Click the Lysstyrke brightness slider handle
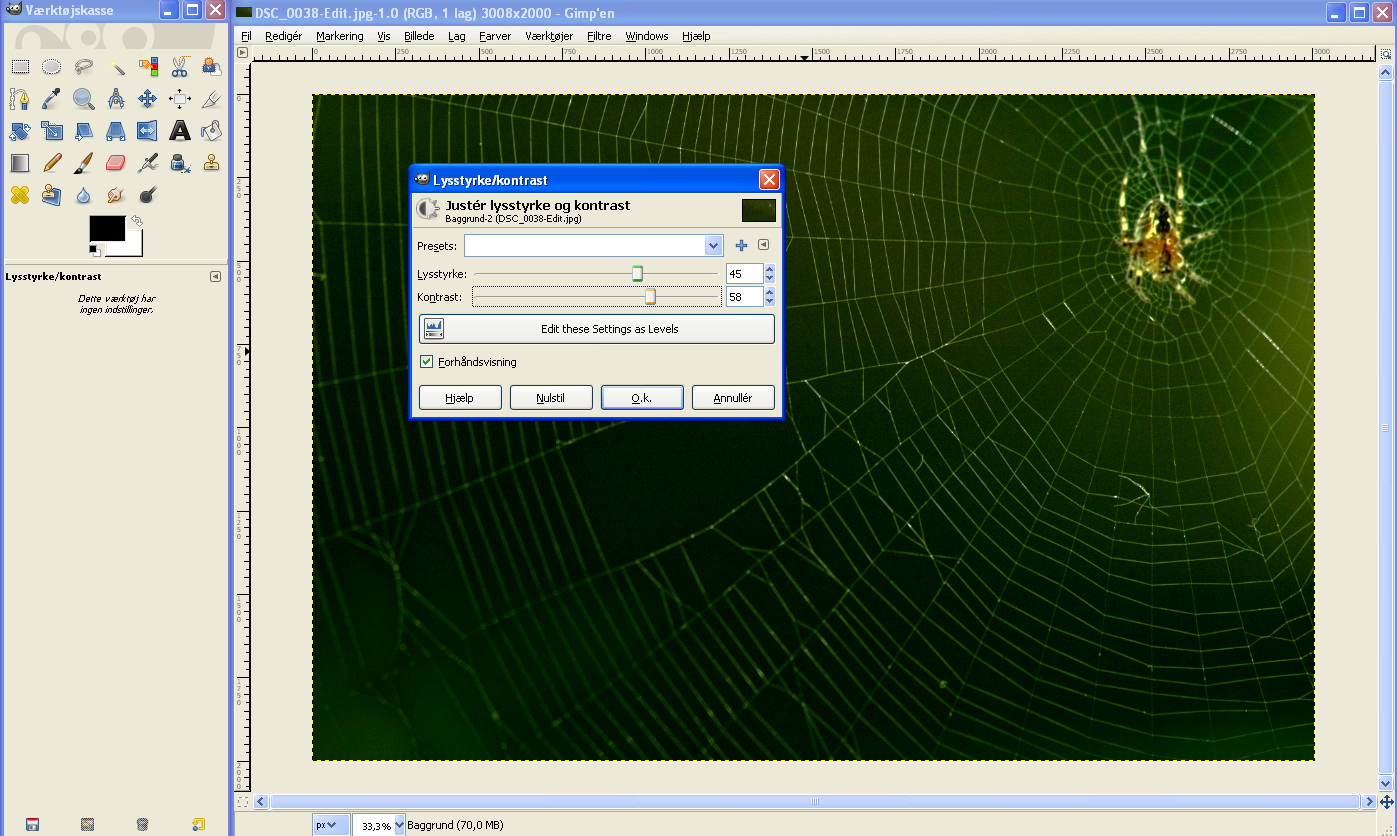Image resolution: width=1397 pixels, height=836 pixels. (x=637, y=274)
